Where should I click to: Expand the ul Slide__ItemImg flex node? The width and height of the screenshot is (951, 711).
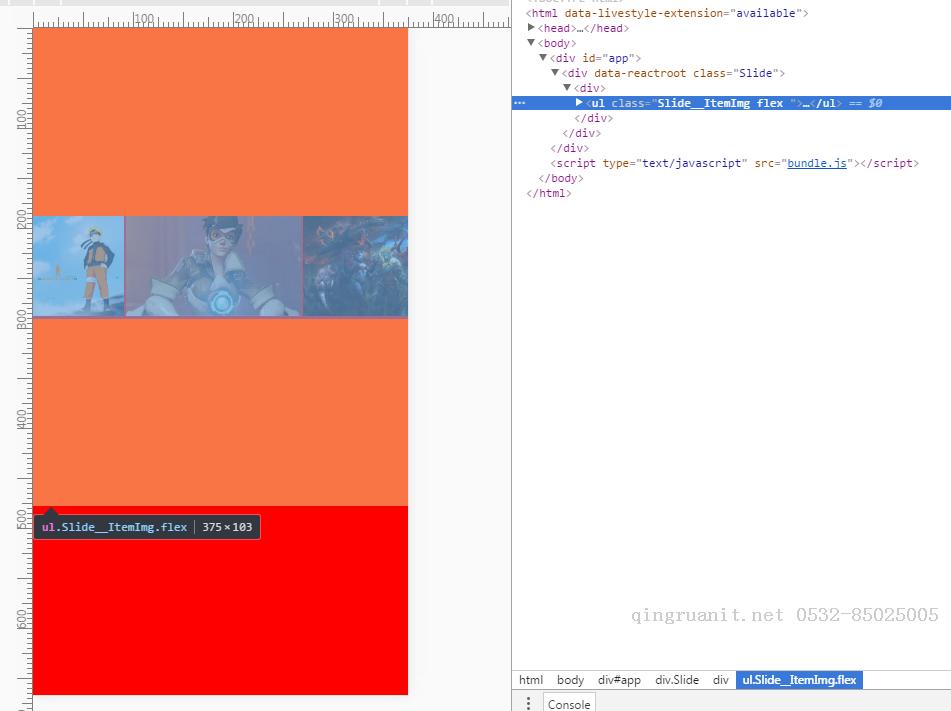pyautogui.click(x=579, y=103)
